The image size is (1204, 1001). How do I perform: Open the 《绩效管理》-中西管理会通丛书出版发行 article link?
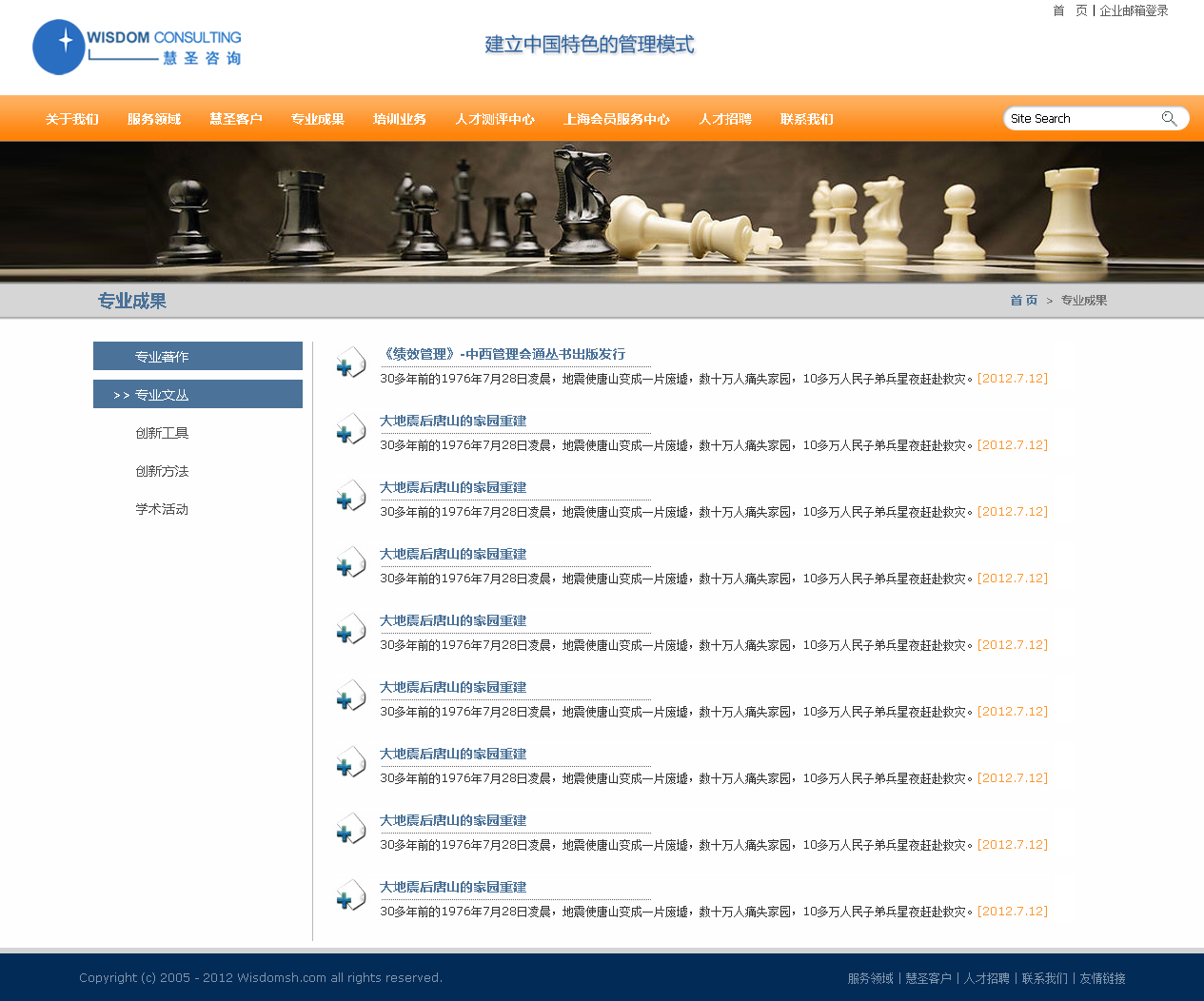point(503,354)
